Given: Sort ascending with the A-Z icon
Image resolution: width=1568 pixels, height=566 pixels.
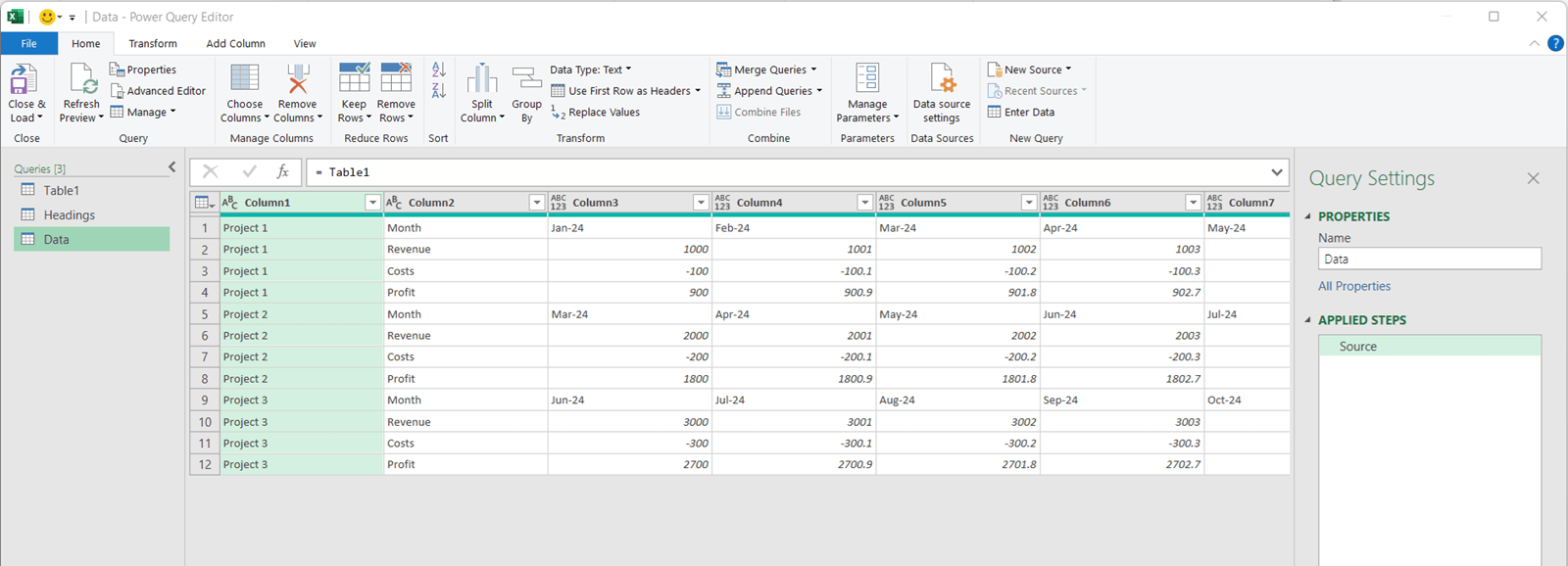Looking at the screenshot, I should click(x=439, y=71).
